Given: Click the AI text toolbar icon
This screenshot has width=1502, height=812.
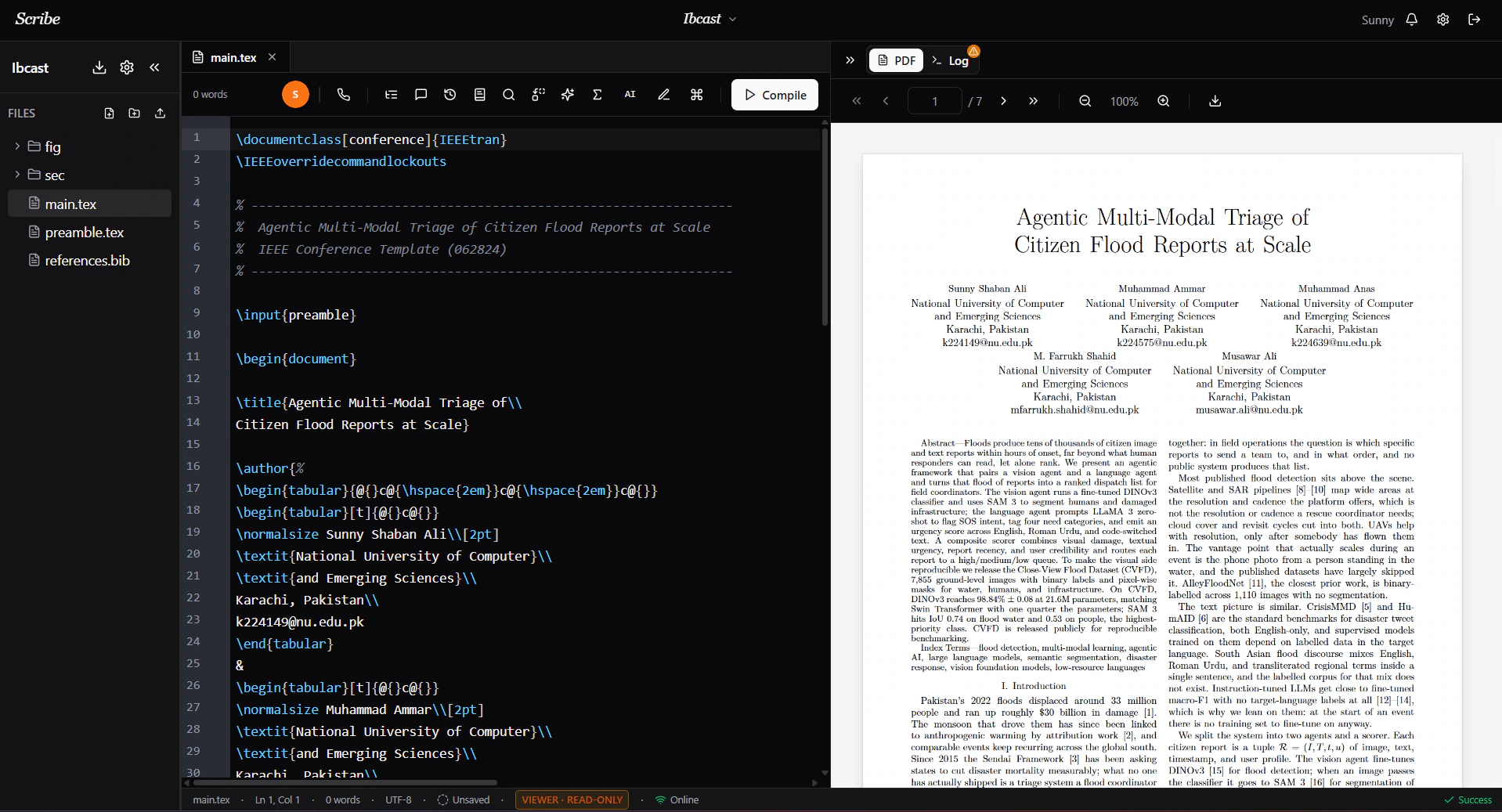Looking at the screenshot, I should click(x=630, y=95).
